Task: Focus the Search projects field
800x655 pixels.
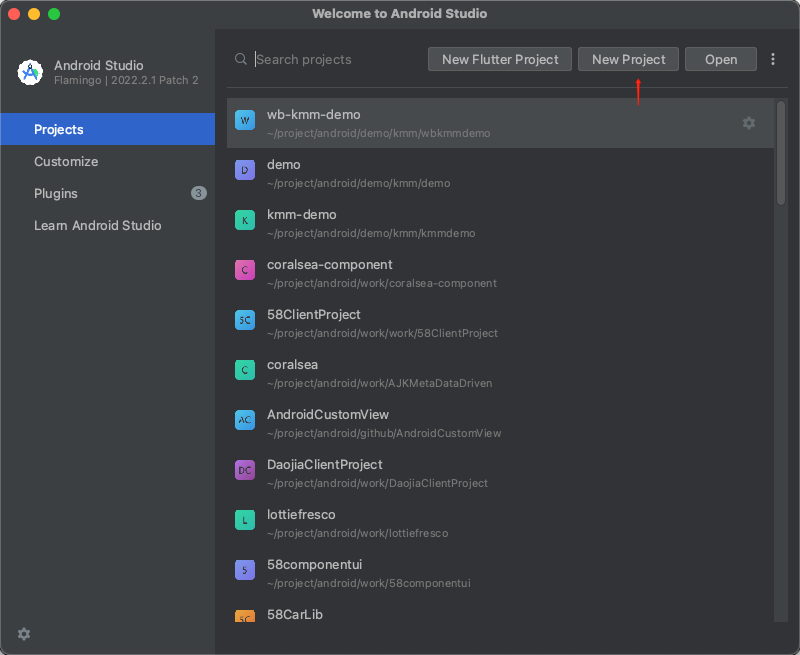Action: point(337,59)
